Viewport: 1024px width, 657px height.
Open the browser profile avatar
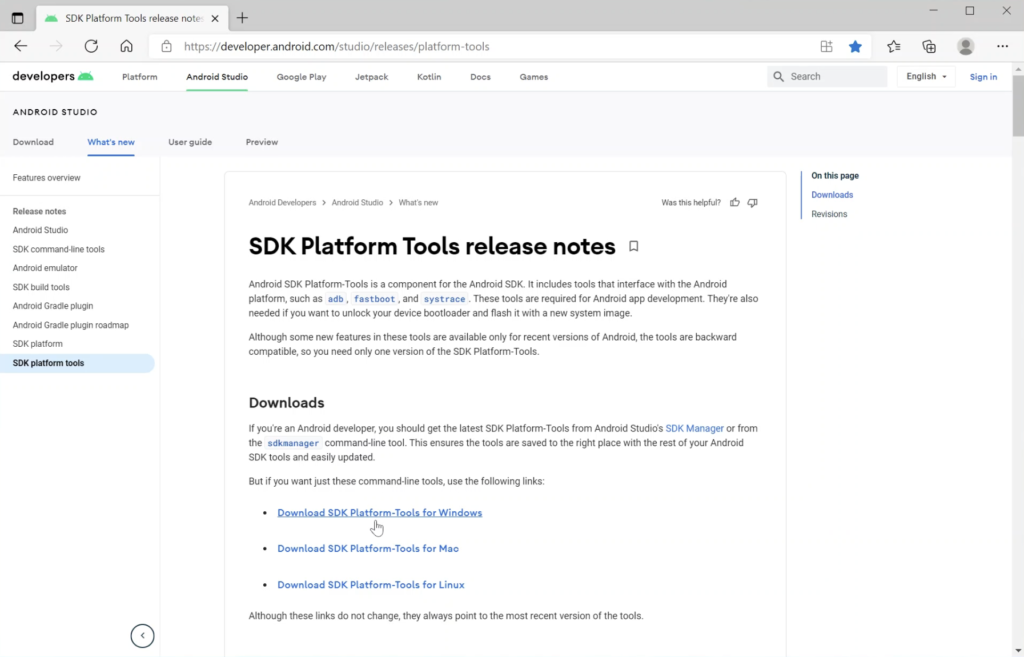(x=965, y=46)
